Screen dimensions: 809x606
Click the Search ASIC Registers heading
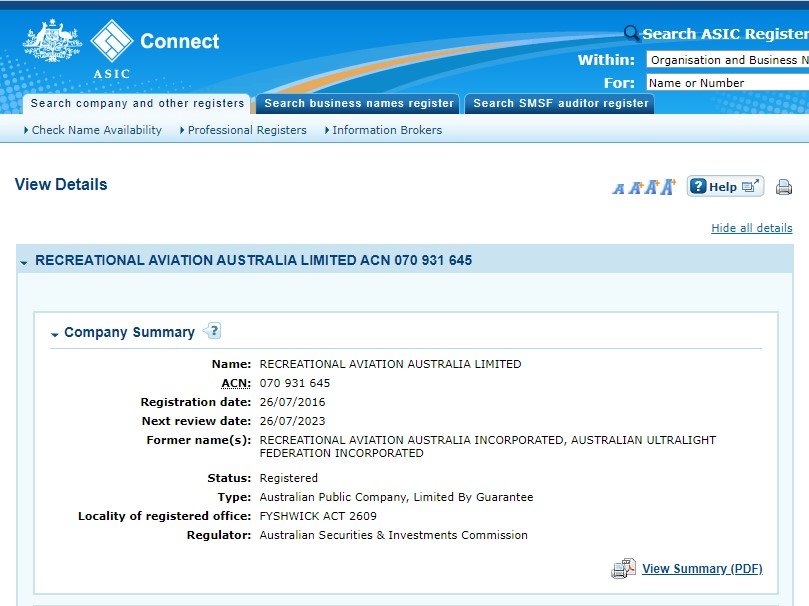(x=725, y=34)
